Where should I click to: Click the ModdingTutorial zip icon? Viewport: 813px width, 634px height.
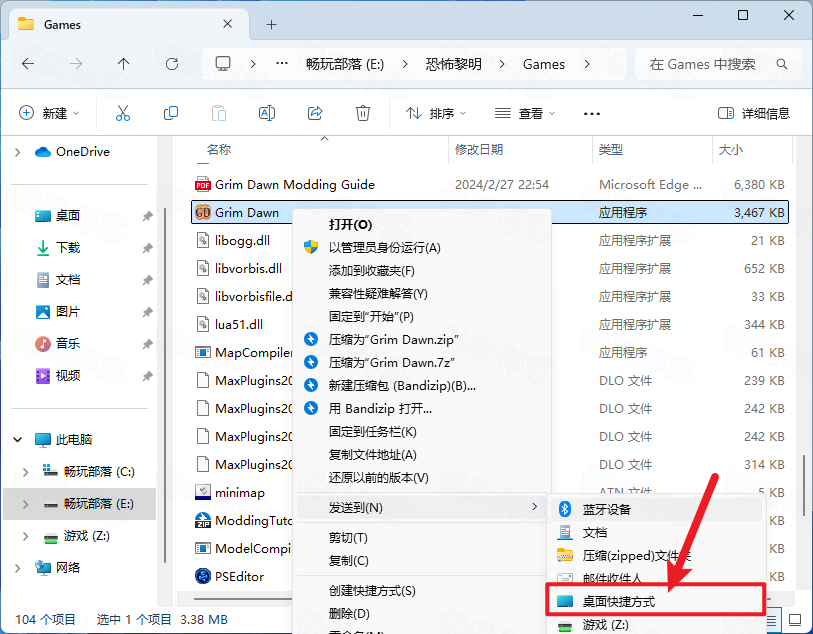[203, 520]
